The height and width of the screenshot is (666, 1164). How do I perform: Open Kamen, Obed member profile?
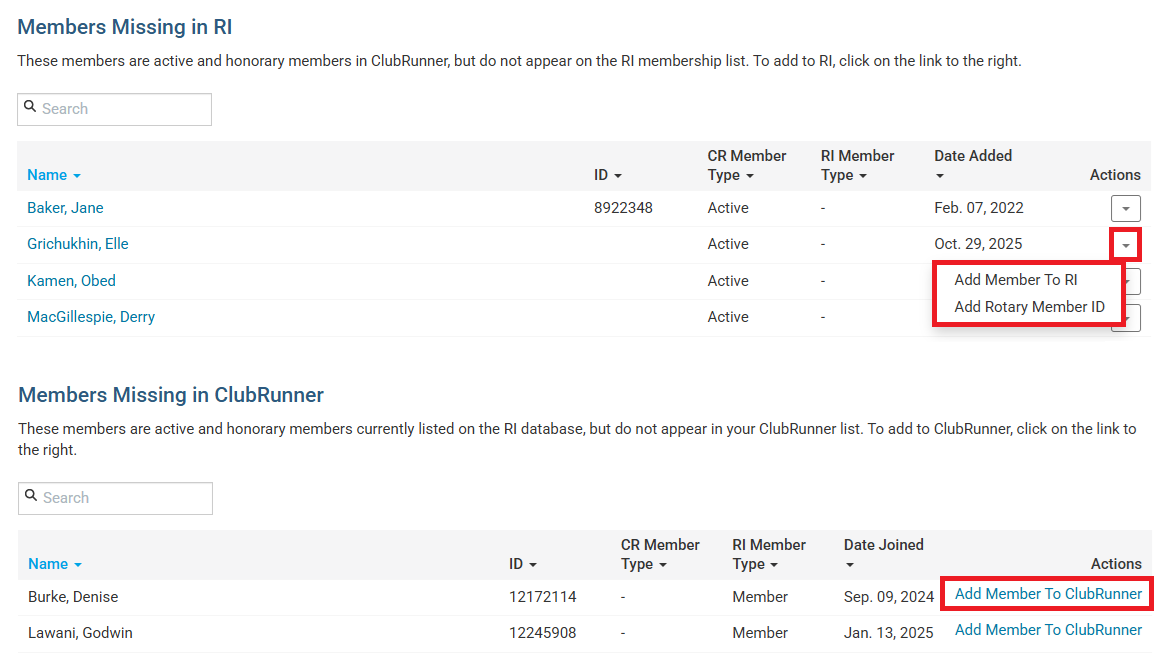pos(71,281)
